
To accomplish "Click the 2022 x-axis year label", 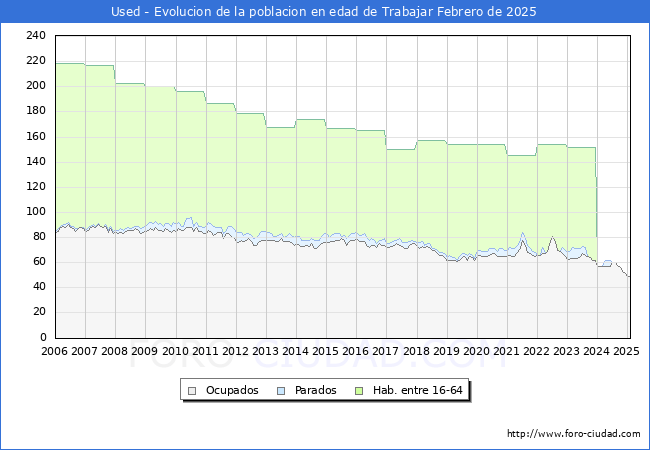I will pyautogui.click(x=536, y=351).
